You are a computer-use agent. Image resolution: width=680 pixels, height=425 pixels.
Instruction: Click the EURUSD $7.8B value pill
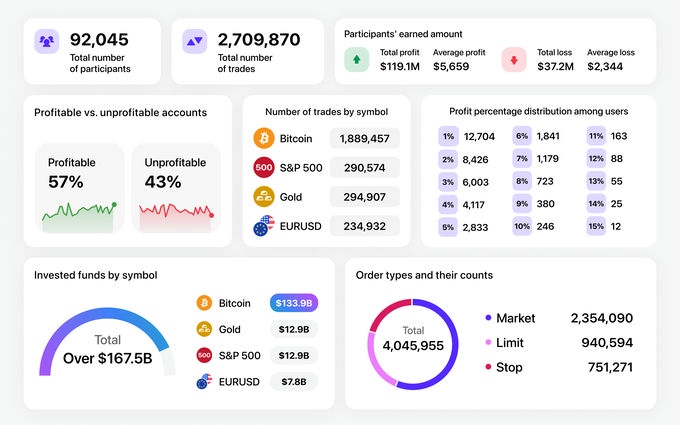pyautogui.click(x=294, y=382)
